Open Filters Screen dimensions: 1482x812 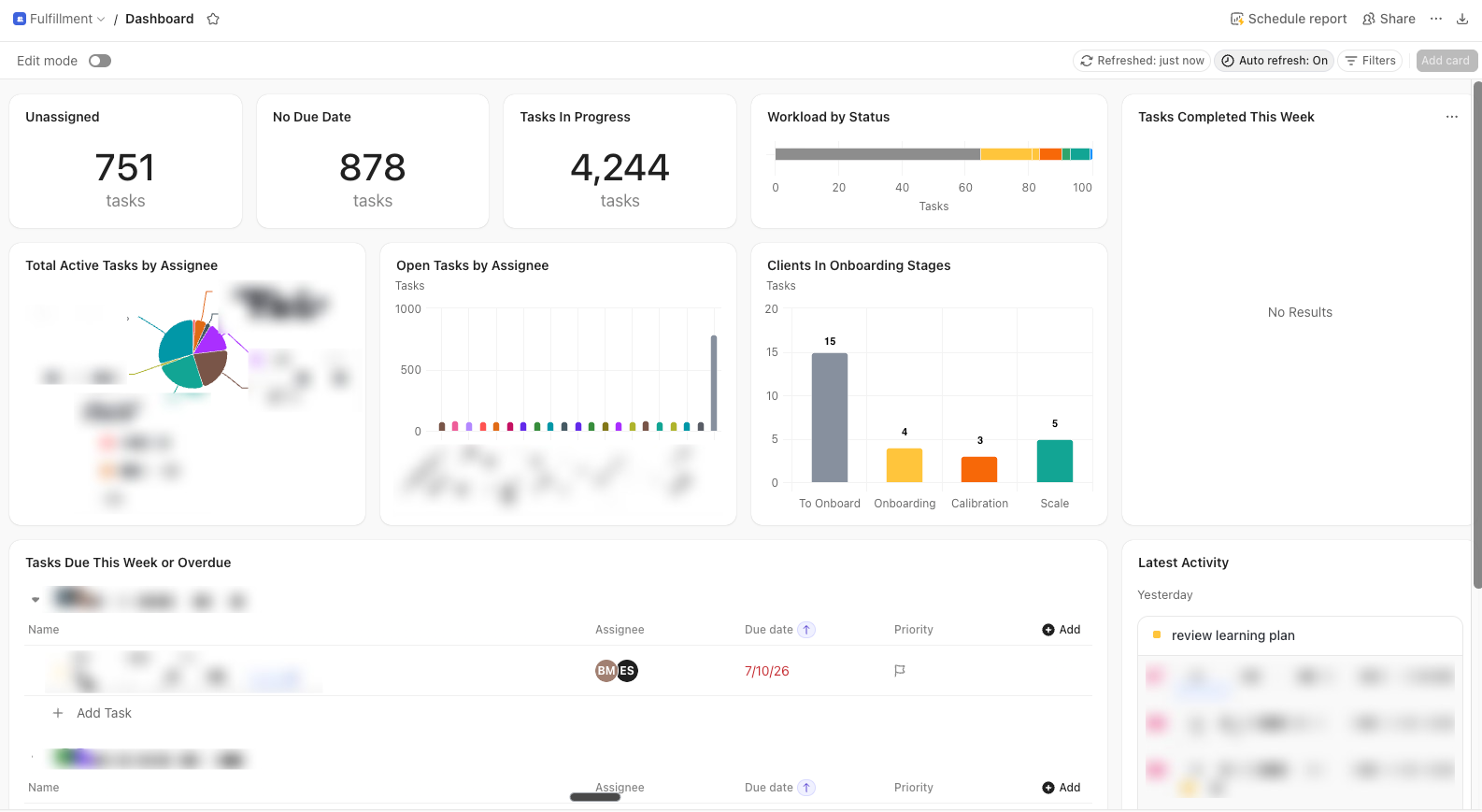point(1371,61)
